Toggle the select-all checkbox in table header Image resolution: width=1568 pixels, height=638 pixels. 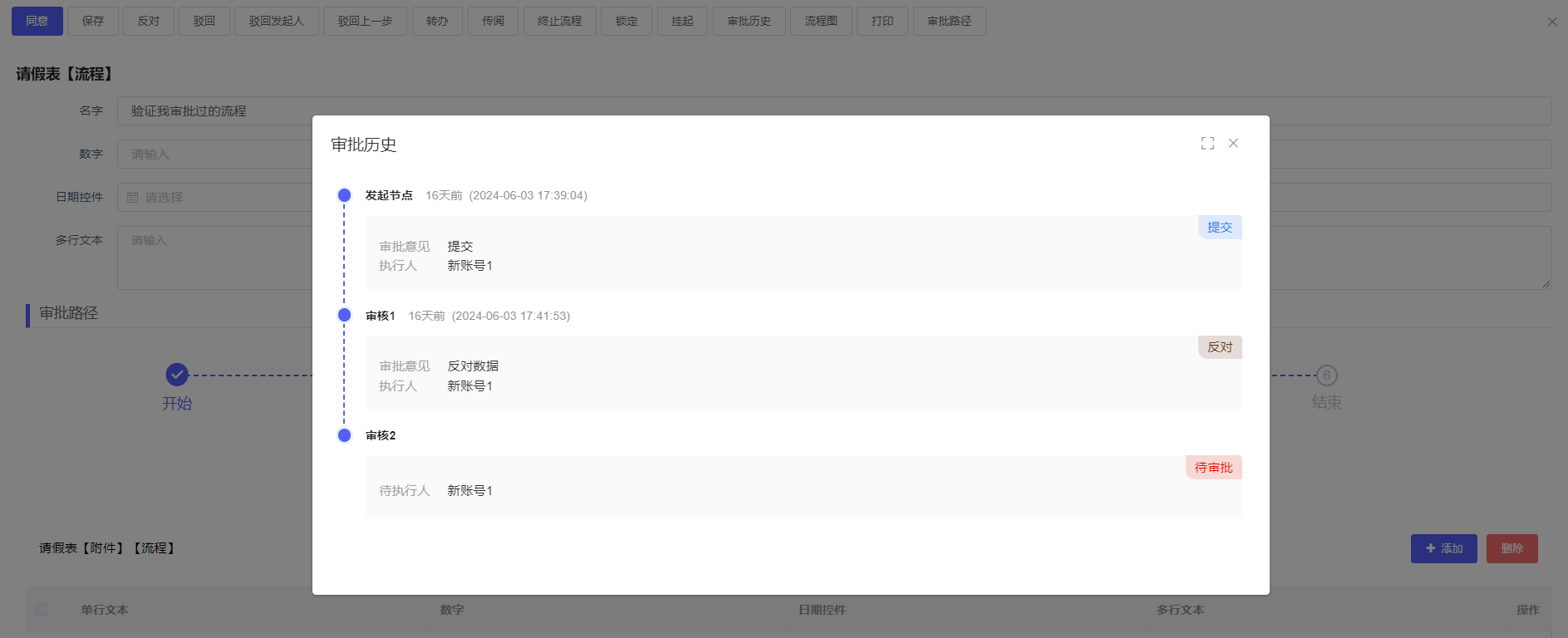point(42,609)
